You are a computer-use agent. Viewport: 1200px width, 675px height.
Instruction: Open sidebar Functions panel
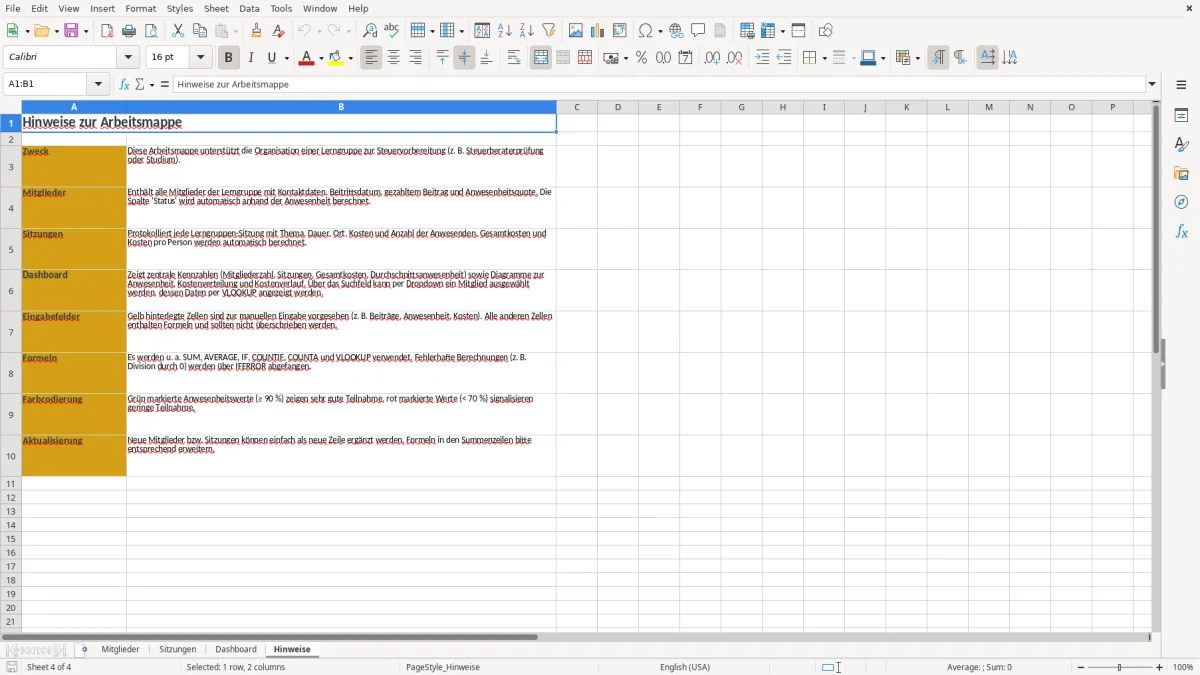coord(1181,232)
